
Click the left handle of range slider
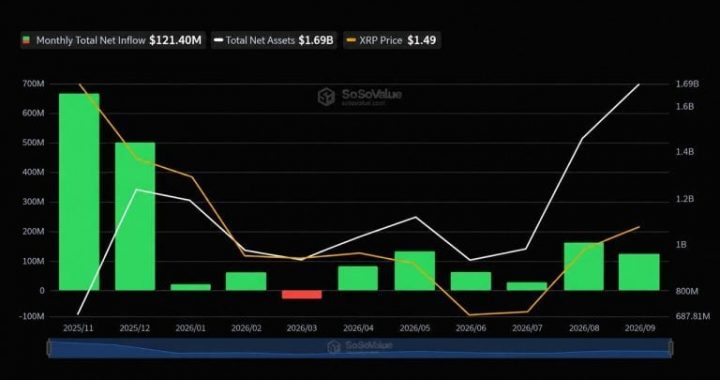(x=49, y=348)
